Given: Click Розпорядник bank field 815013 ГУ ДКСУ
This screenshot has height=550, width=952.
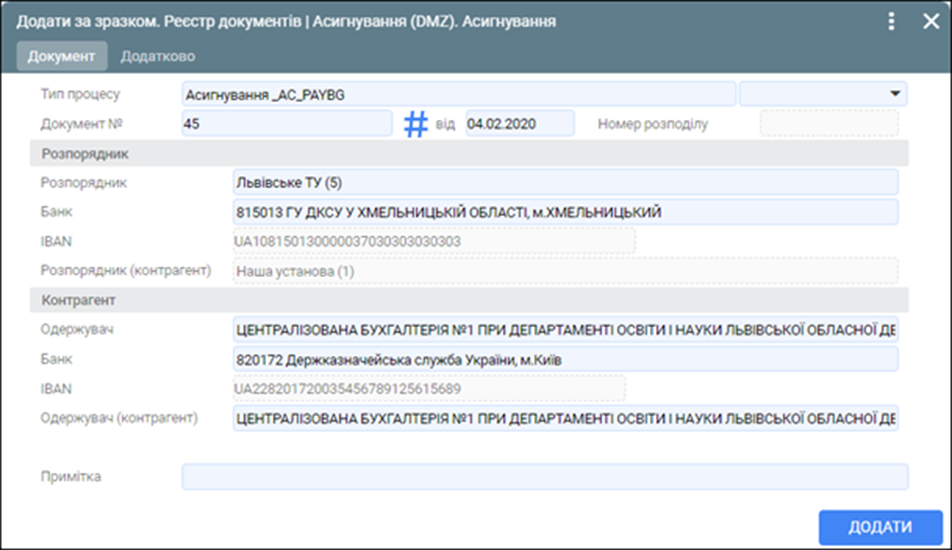Looking at the screenshot, I should tap(565, 212).
